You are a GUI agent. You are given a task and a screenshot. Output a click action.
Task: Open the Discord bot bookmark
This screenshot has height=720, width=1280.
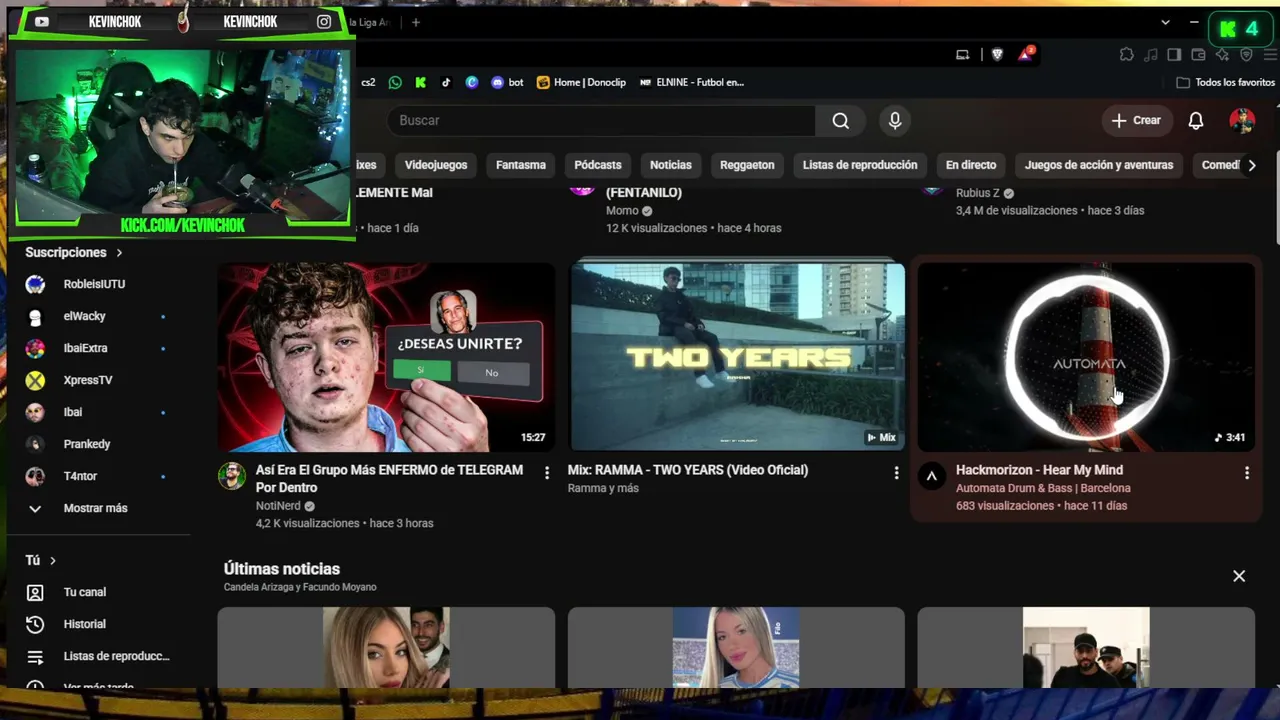coord(507,82)
